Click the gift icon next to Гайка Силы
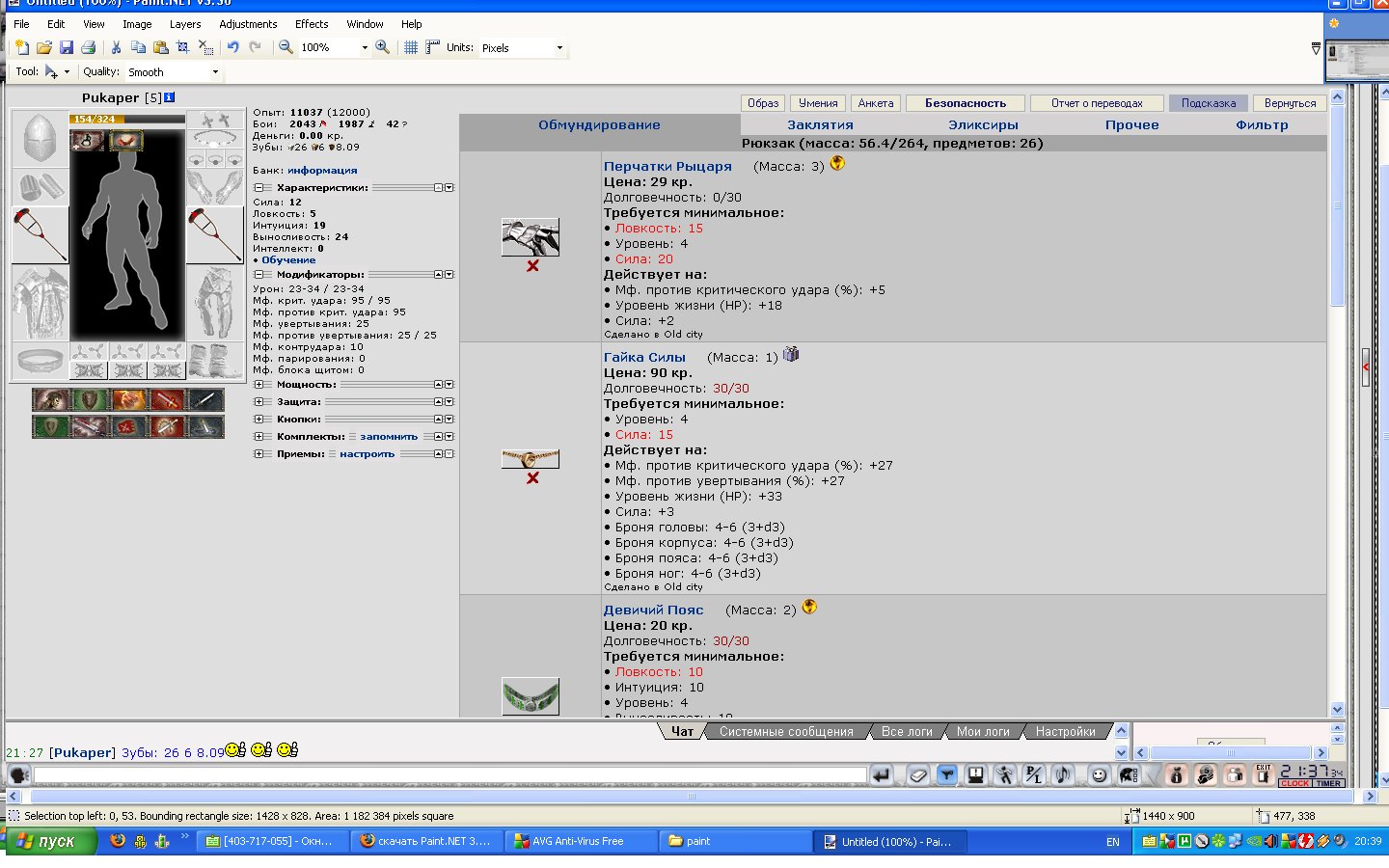The width and height of the screenshot is (1389, 868). point(791,354)
